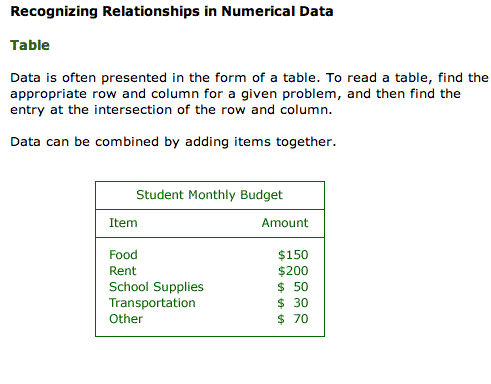The image size is (491, 384).
Task: Click the words 'adding items together'
Action: point(260,142)
